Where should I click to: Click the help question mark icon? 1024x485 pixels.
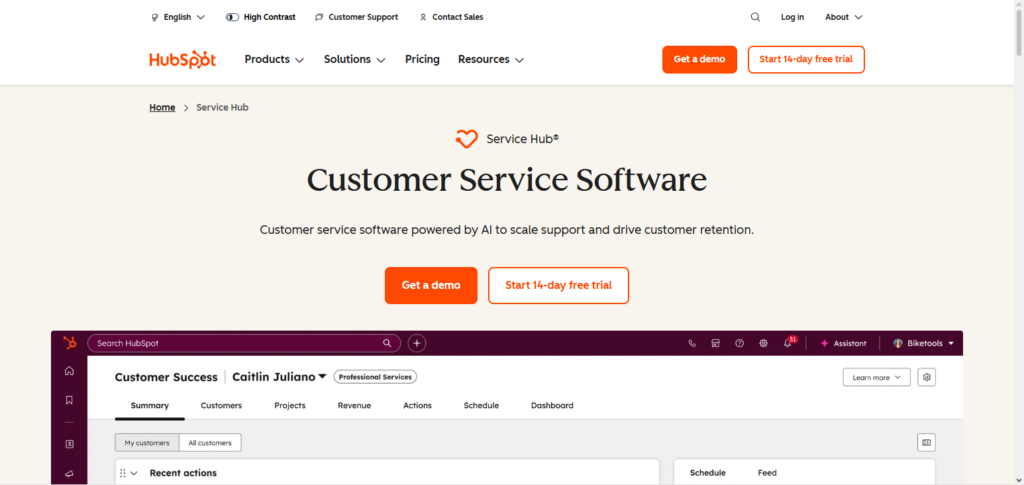point(739,343)
